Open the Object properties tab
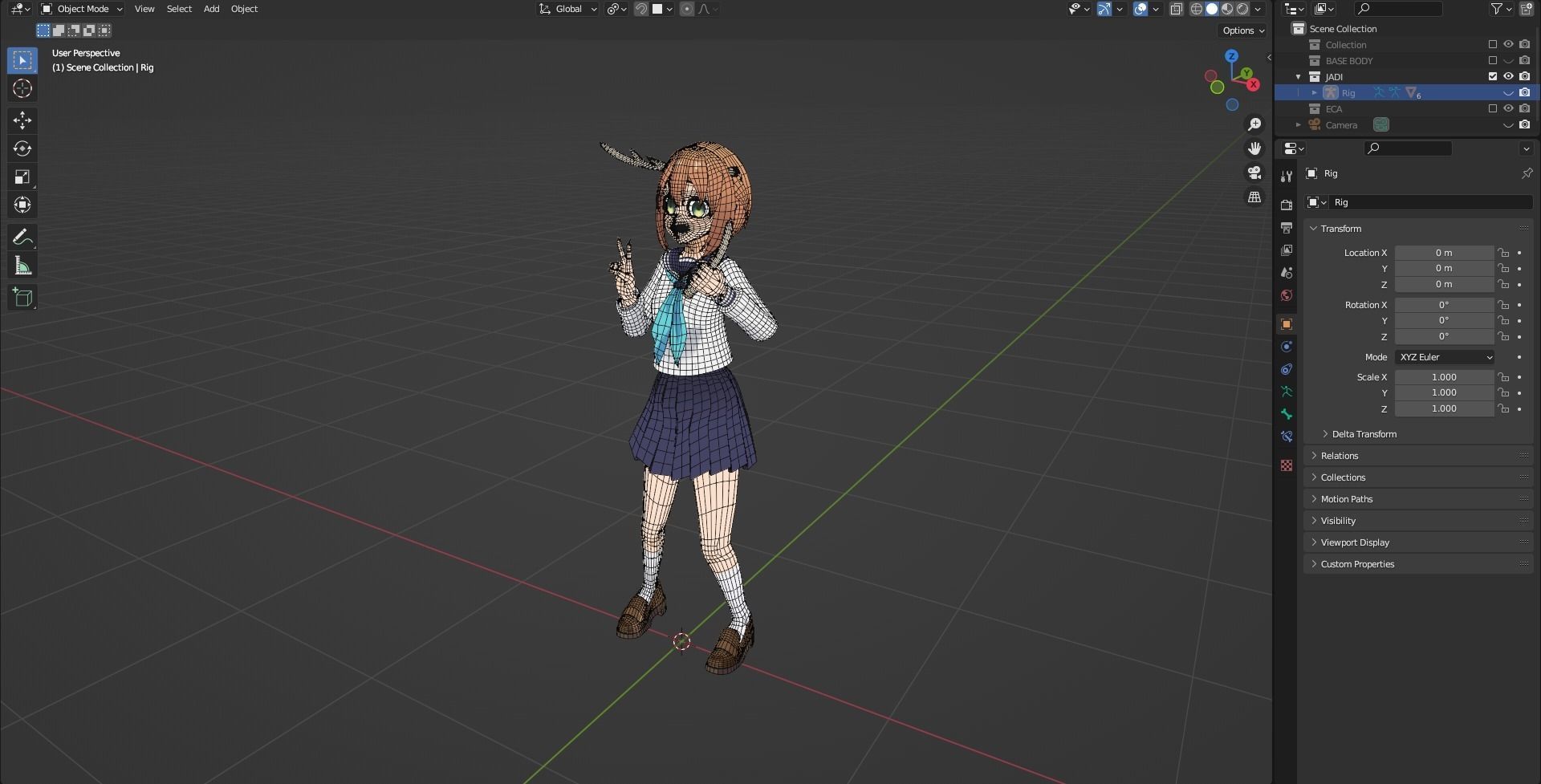Image resolution: width=1541 pixels, height=784 pixels. tap(1287, 324)
